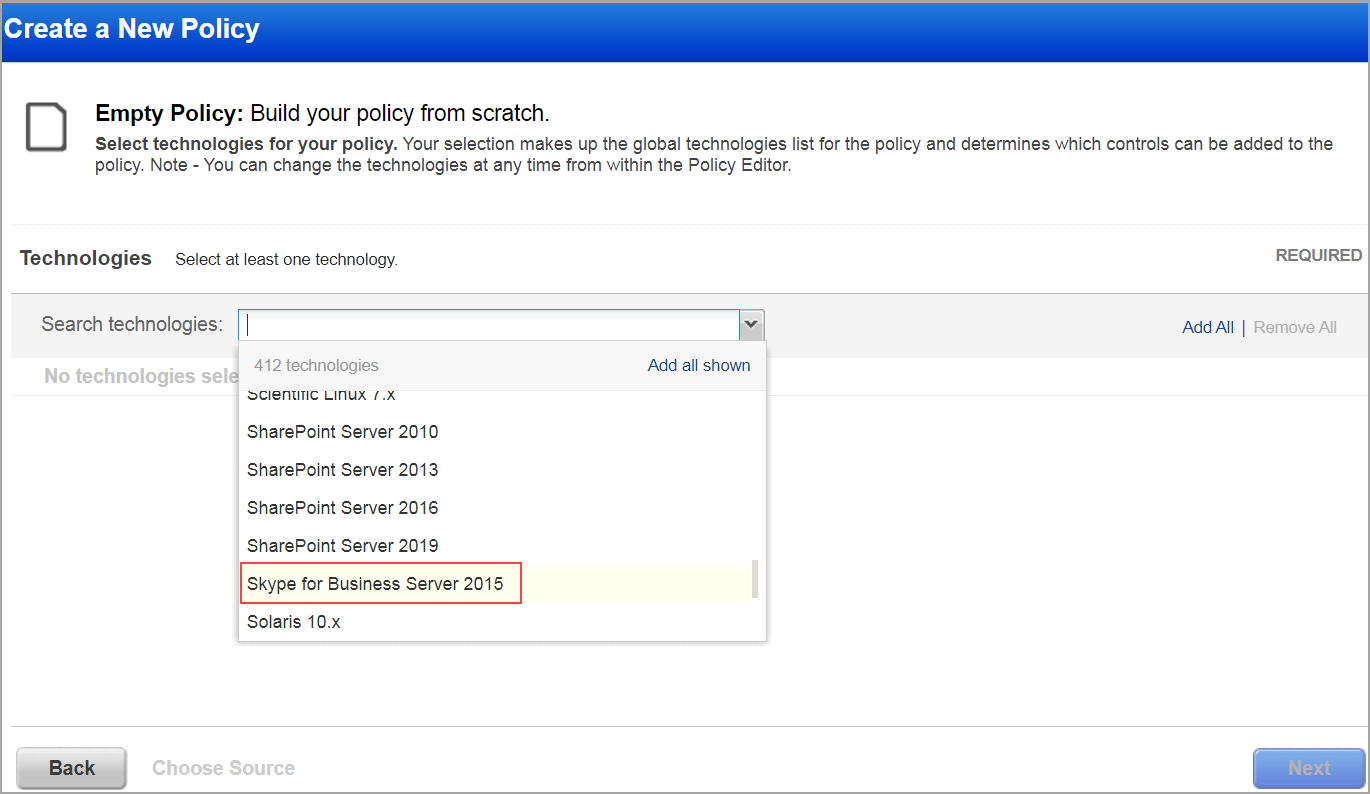Select "SharePoint Server 2010" technology
This screenshot has width=1370, height=794.
(x=342, y=431)
